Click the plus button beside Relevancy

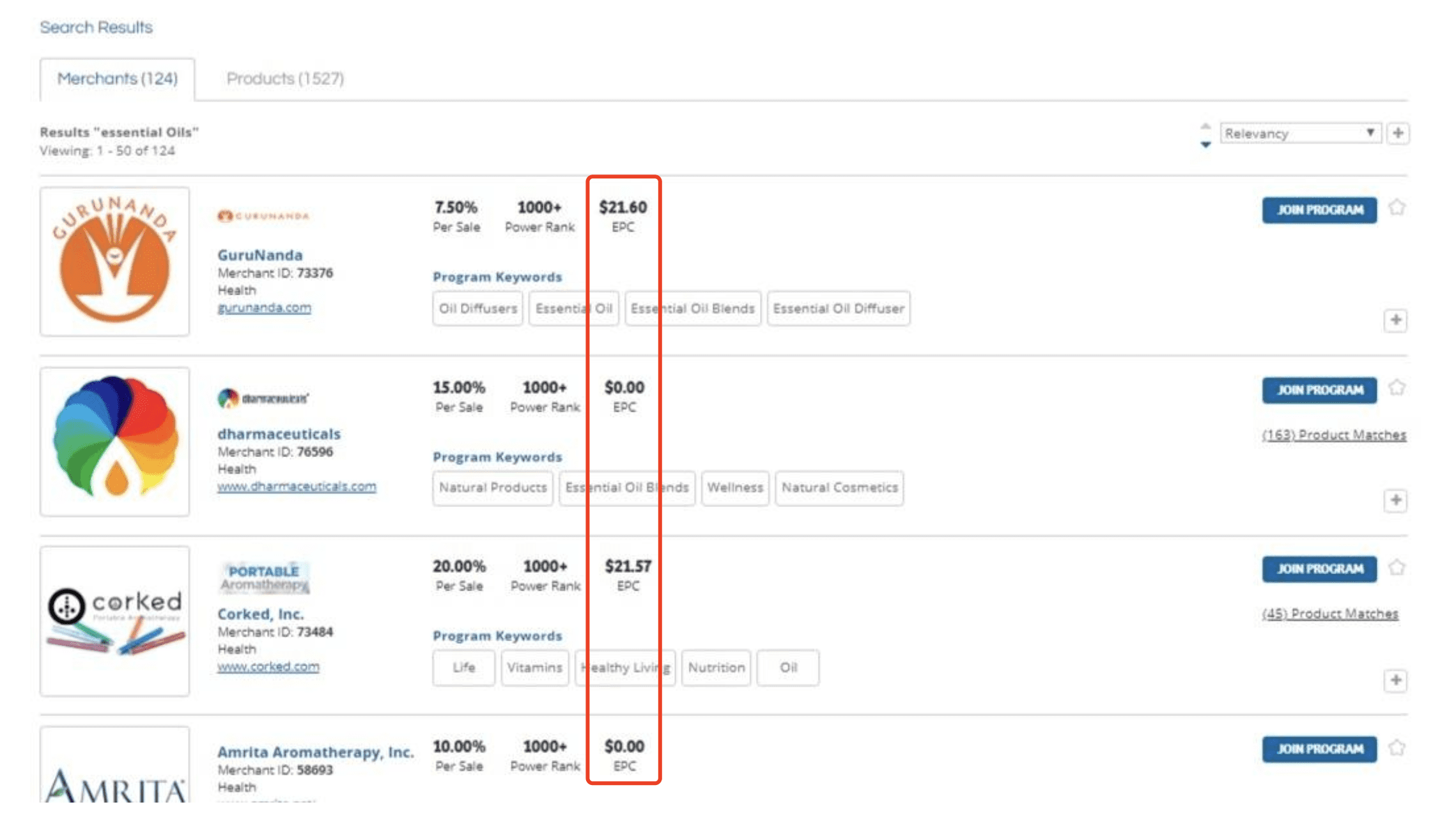[x=1398, y=133]
